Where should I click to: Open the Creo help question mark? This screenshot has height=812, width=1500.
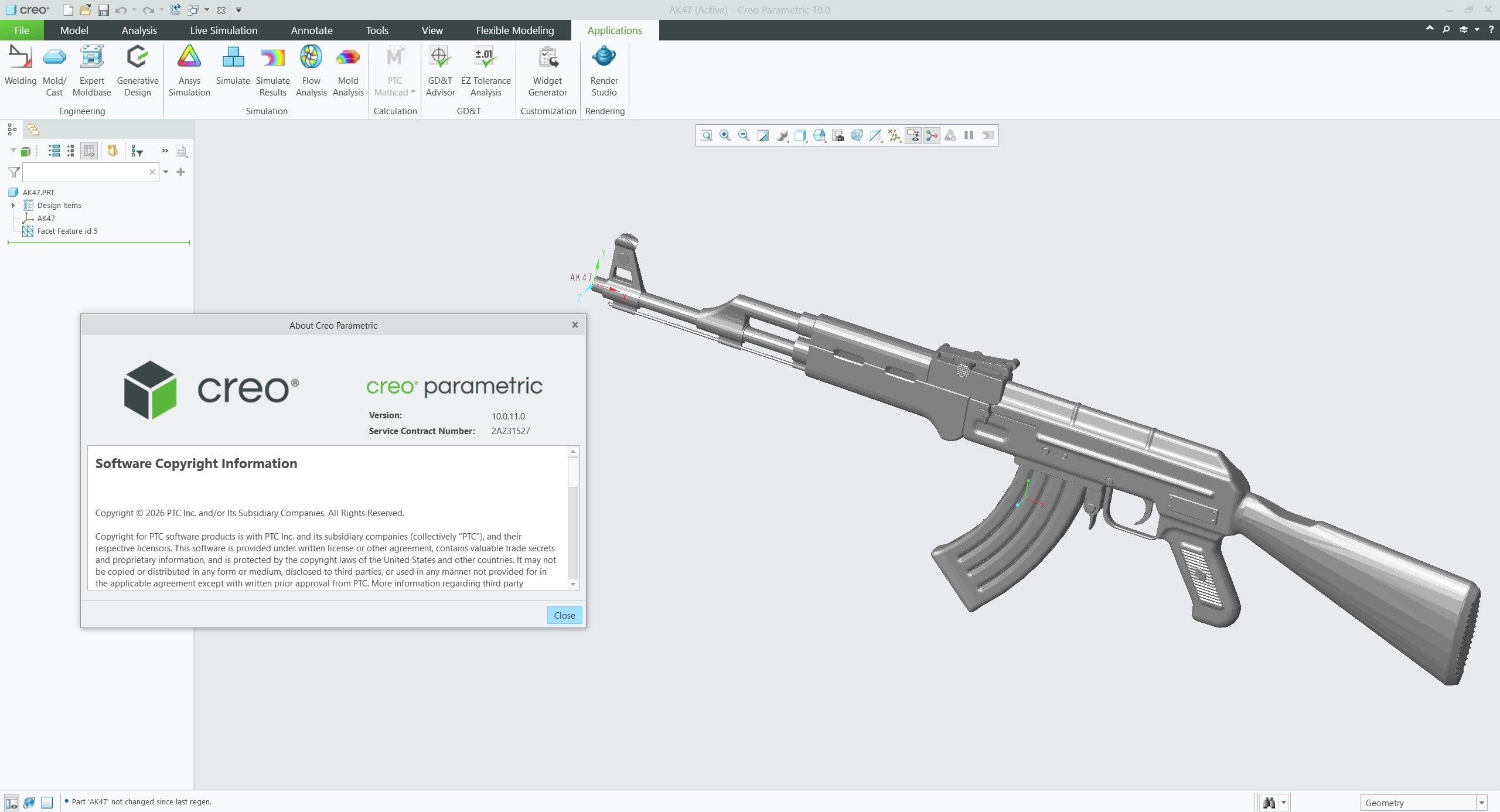coord(1491,29)
